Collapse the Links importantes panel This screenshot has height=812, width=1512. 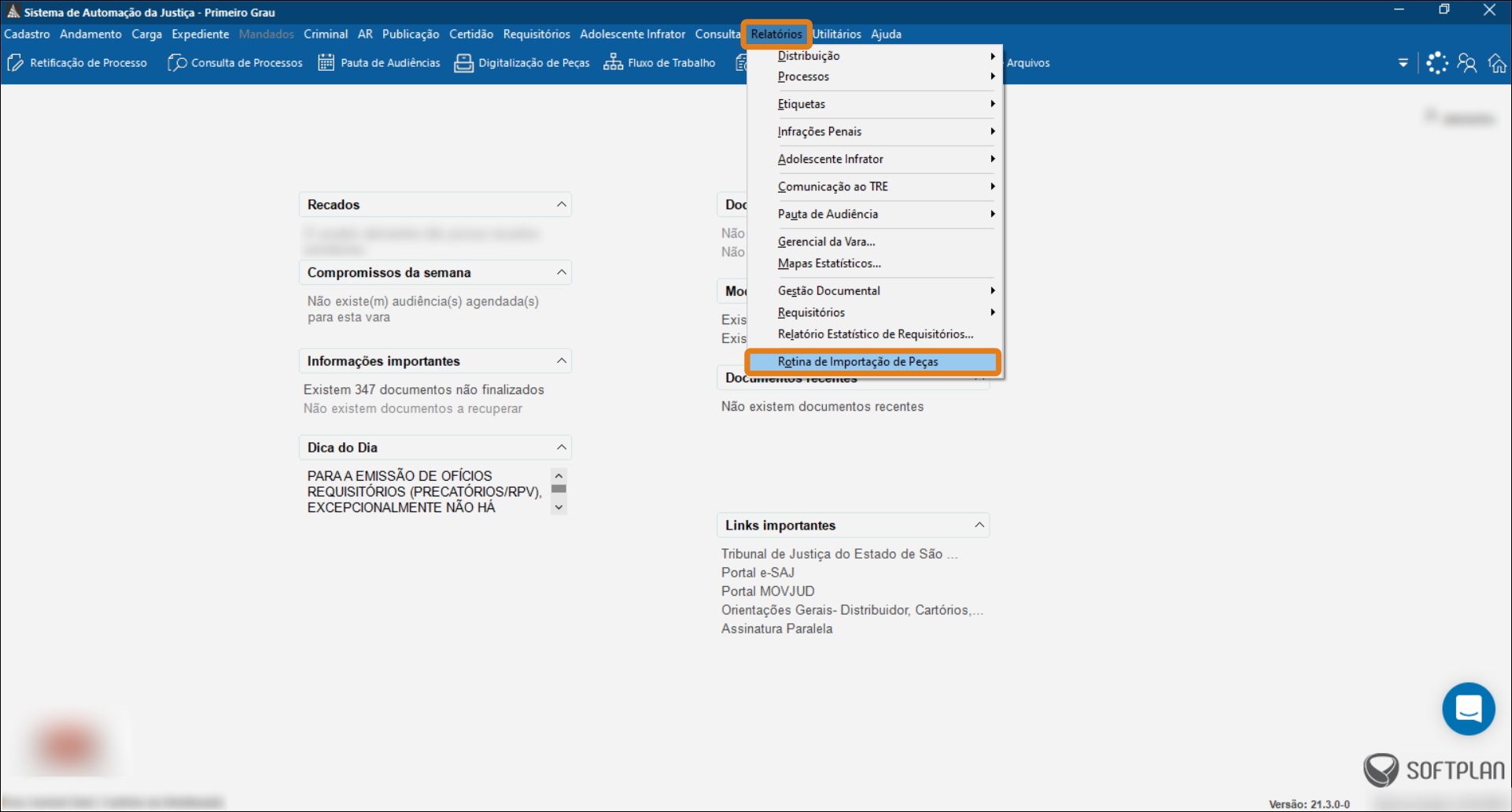pos(979,525)
